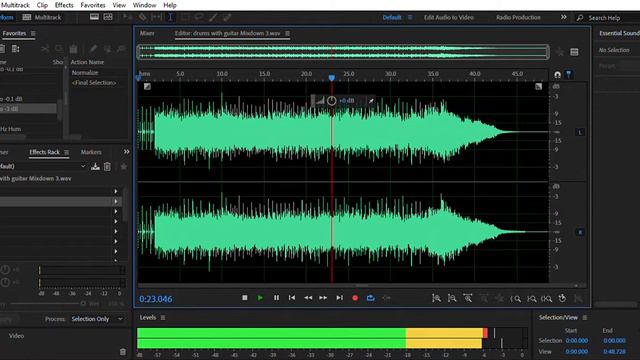Click playhead marker on time ruler
640x360 pixels.
click(332, 78)
